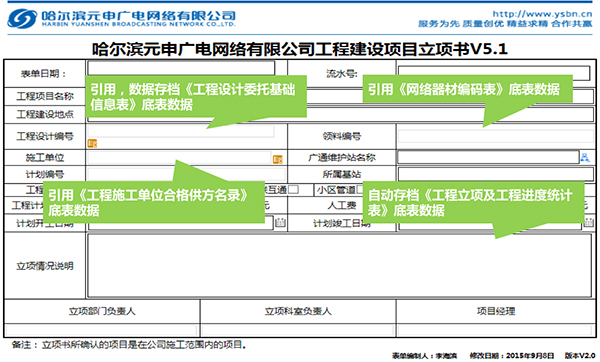Click the 所属基站 input field

pos(496,174)
